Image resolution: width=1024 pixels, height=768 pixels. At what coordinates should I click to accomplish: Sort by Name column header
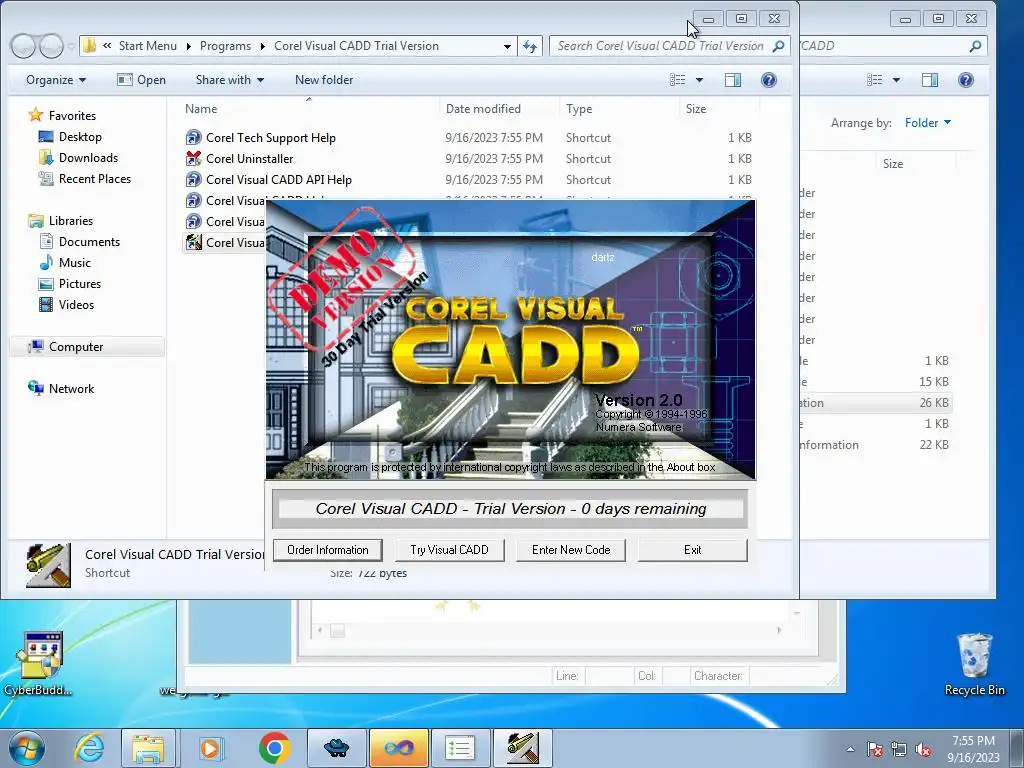tap(201, 109)
